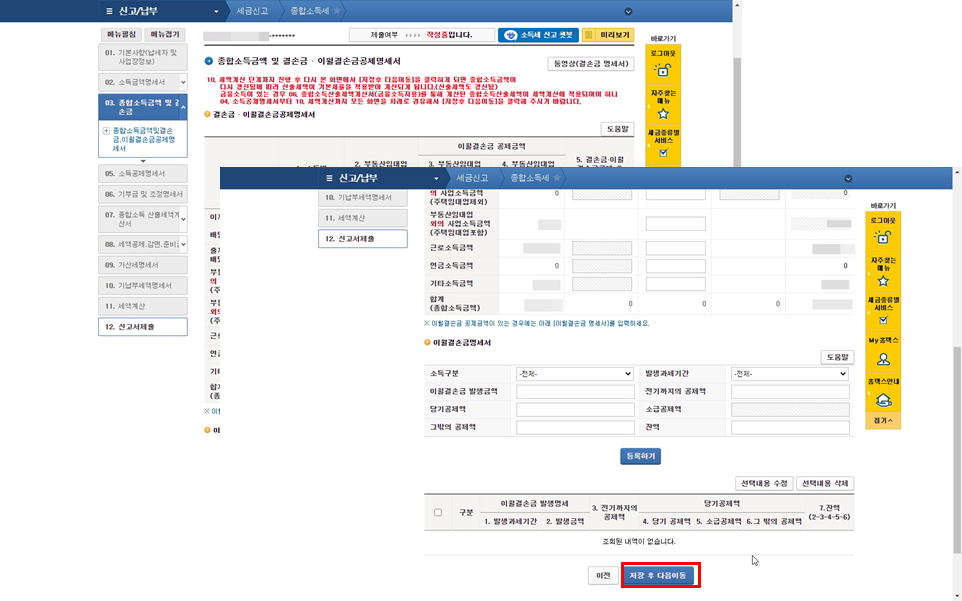Image resolution: width=962 pixels, height=601 pixels.
Task: Click the 당기공제액 input field
Action: 575,409
